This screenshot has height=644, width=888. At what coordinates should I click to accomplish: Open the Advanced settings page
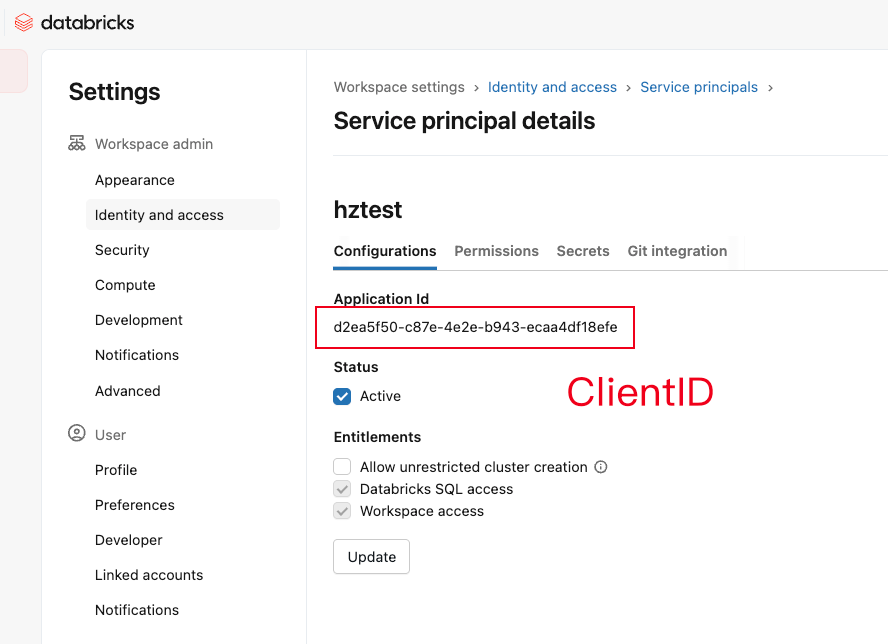(x=128, y=391)
